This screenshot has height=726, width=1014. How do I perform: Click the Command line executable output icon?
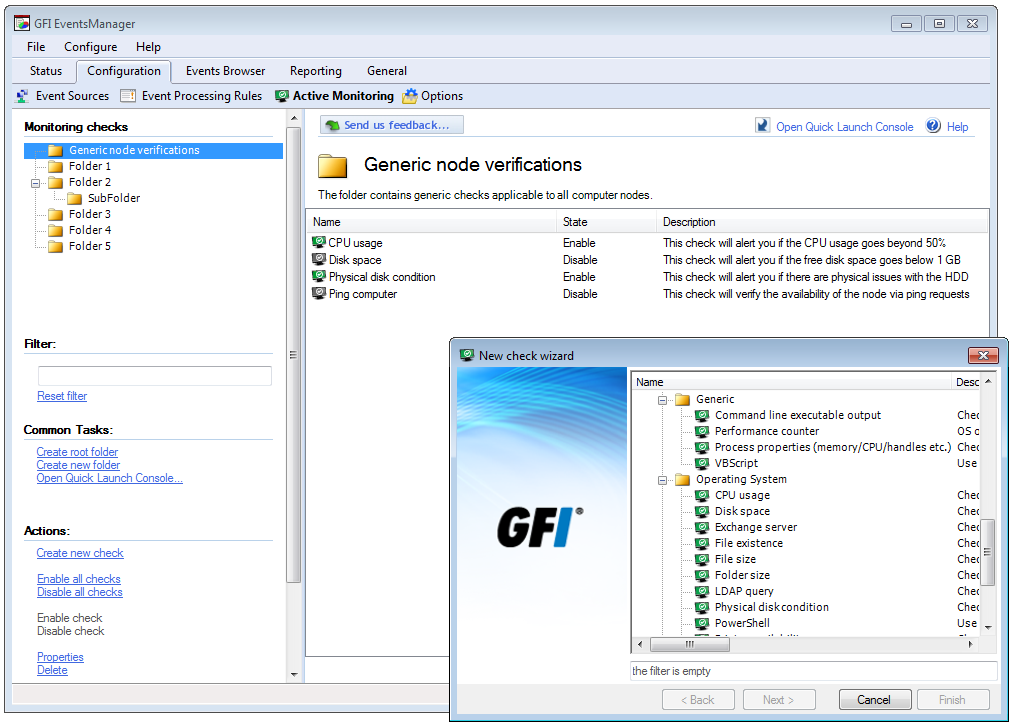click(x=702, y=415)
